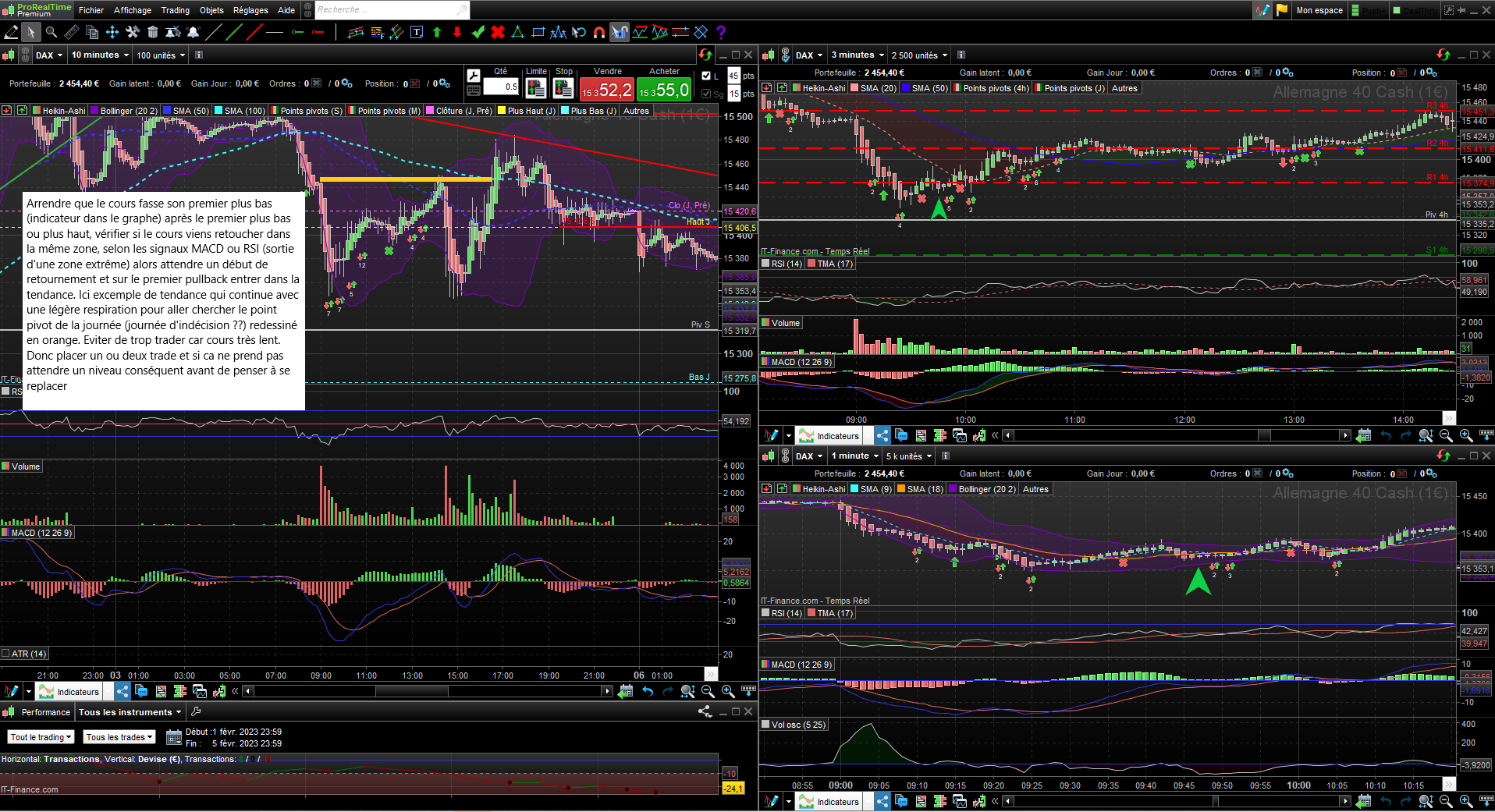This screenshot has width=1495, height=812.
Task: Open the 5 k unités dropdown
Action: (x=908, y=456)
